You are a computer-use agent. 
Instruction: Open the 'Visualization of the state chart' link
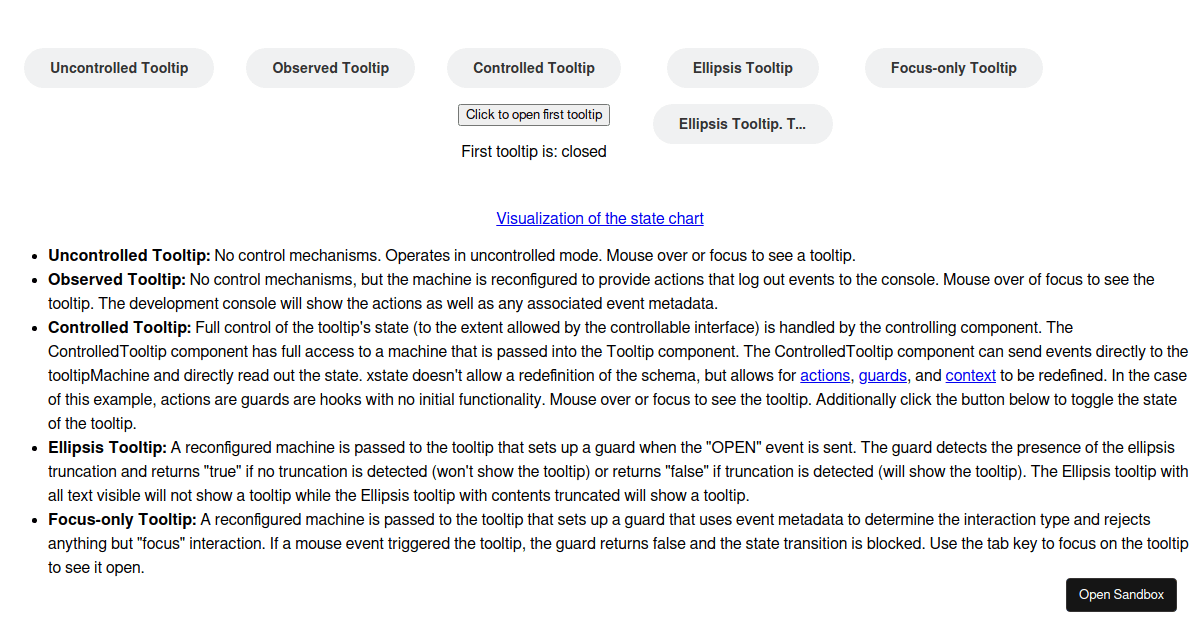tap(600, 218)
